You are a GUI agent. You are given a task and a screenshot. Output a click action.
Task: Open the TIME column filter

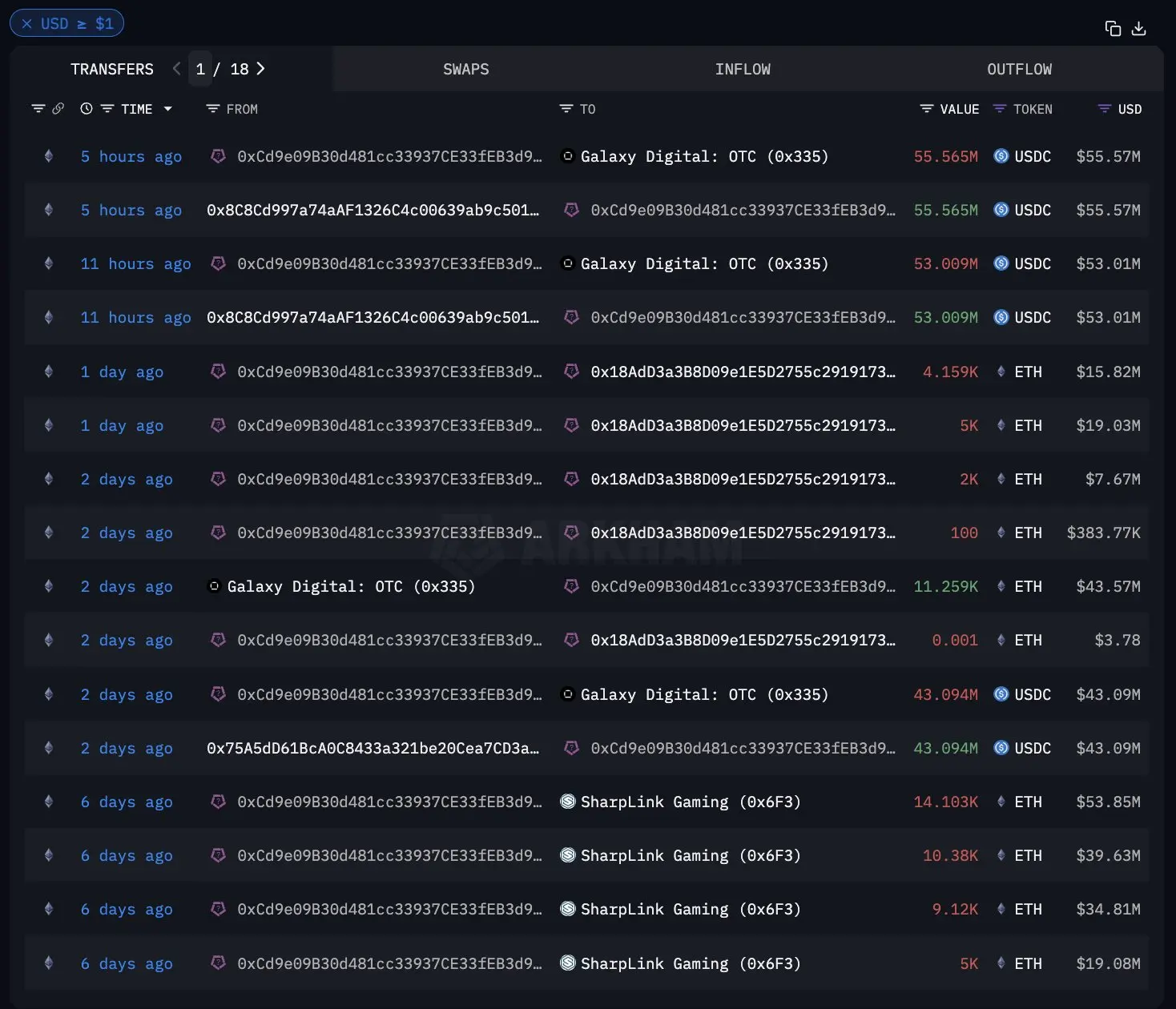(107, 109)
